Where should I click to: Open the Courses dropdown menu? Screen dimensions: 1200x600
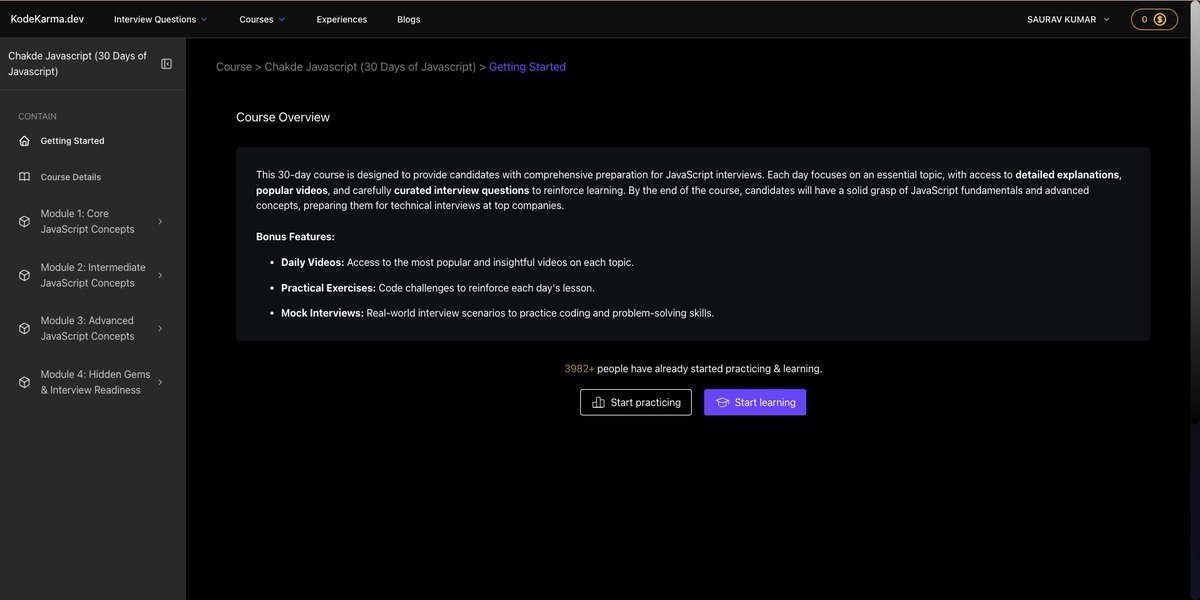pyautogui.click(x=262, y=19)
